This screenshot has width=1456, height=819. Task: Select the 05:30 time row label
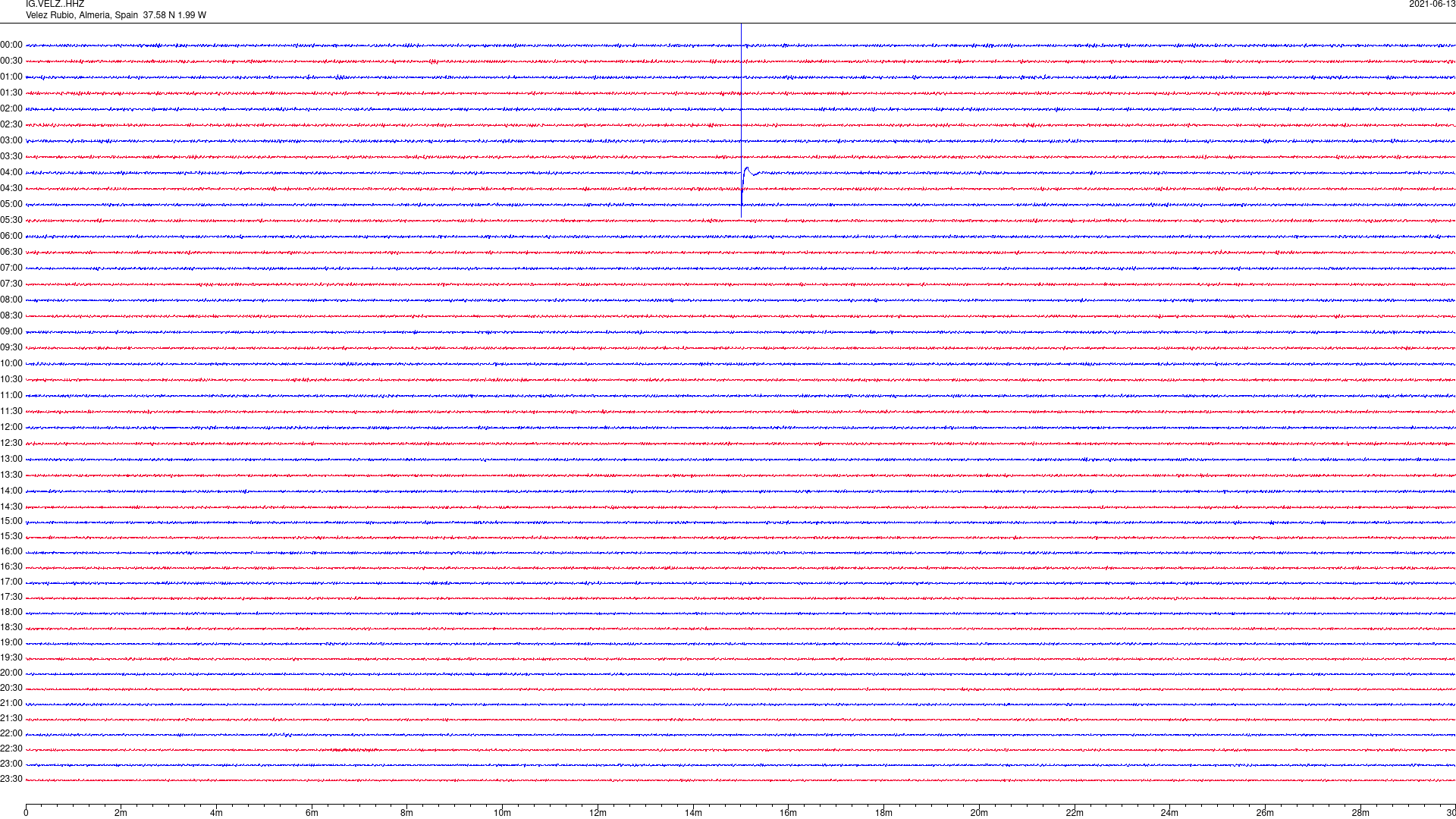11,220
